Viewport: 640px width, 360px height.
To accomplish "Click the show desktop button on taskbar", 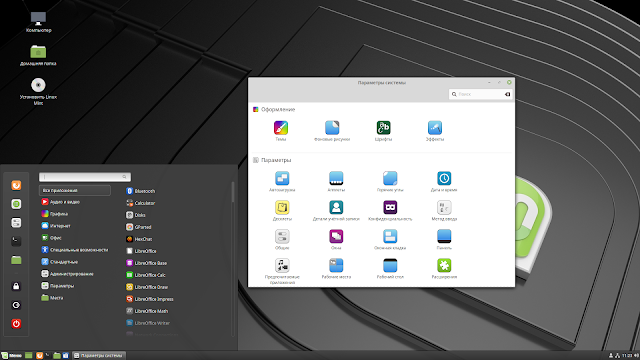I will coord(29,356).
